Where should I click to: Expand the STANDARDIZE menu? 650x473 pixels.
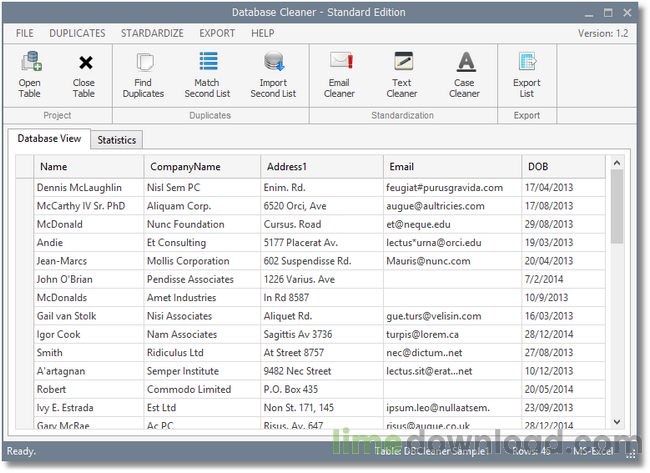coord(152,33)
